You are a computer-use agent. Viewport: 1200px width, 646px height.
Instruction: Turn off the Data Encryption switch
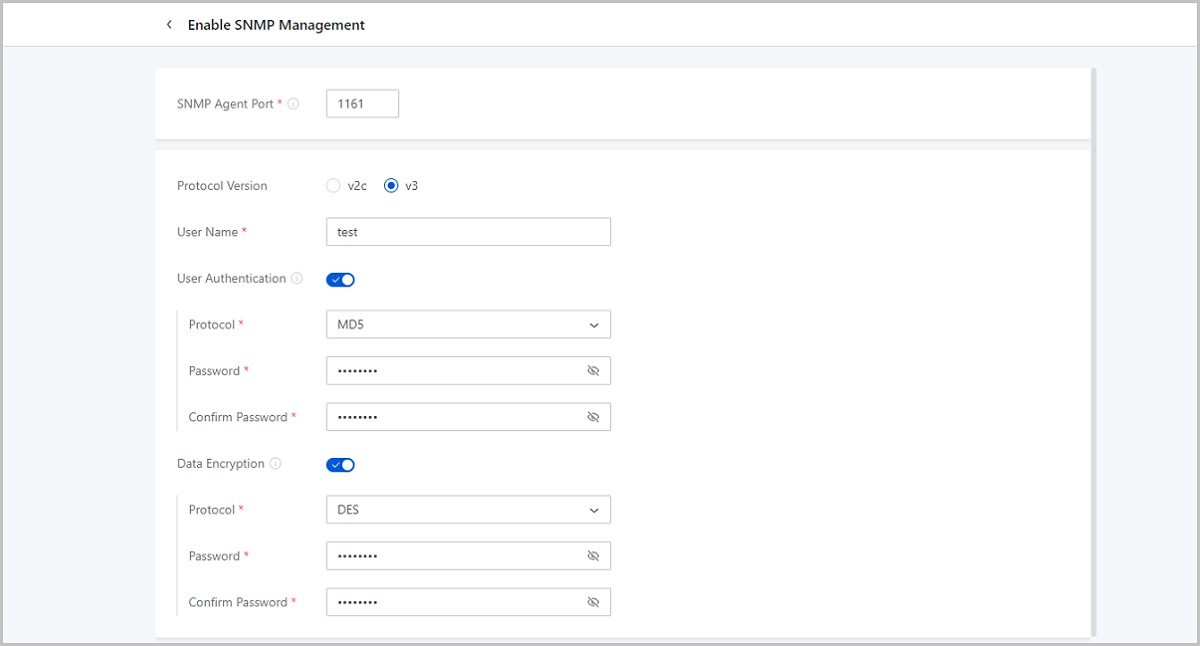coord(340,465)
